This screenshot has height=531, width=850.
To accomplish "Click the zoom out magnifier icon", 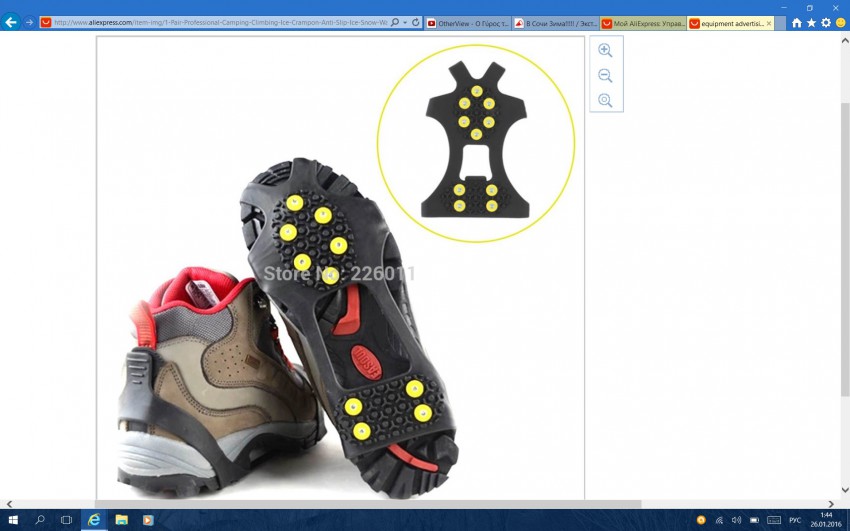I will (605, 75).
